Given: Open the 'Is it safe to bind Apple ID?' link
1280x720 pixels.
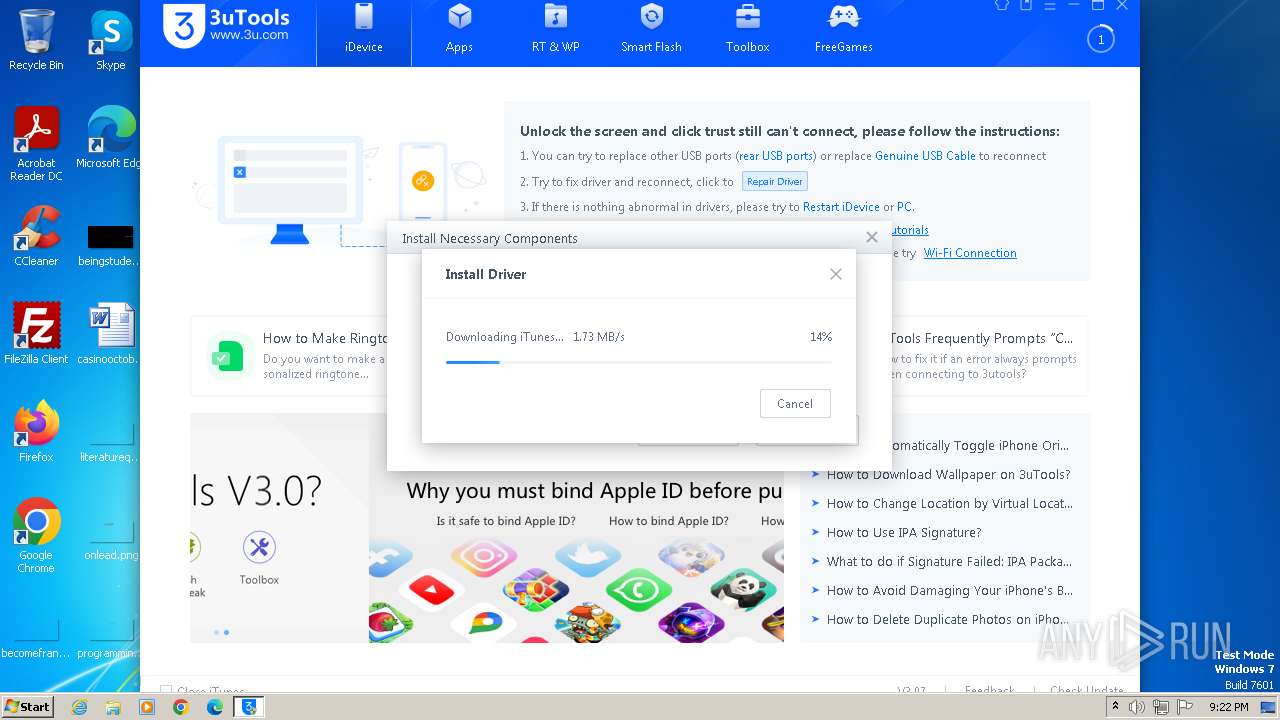Looking at the screenshot, I should [506, 521].
